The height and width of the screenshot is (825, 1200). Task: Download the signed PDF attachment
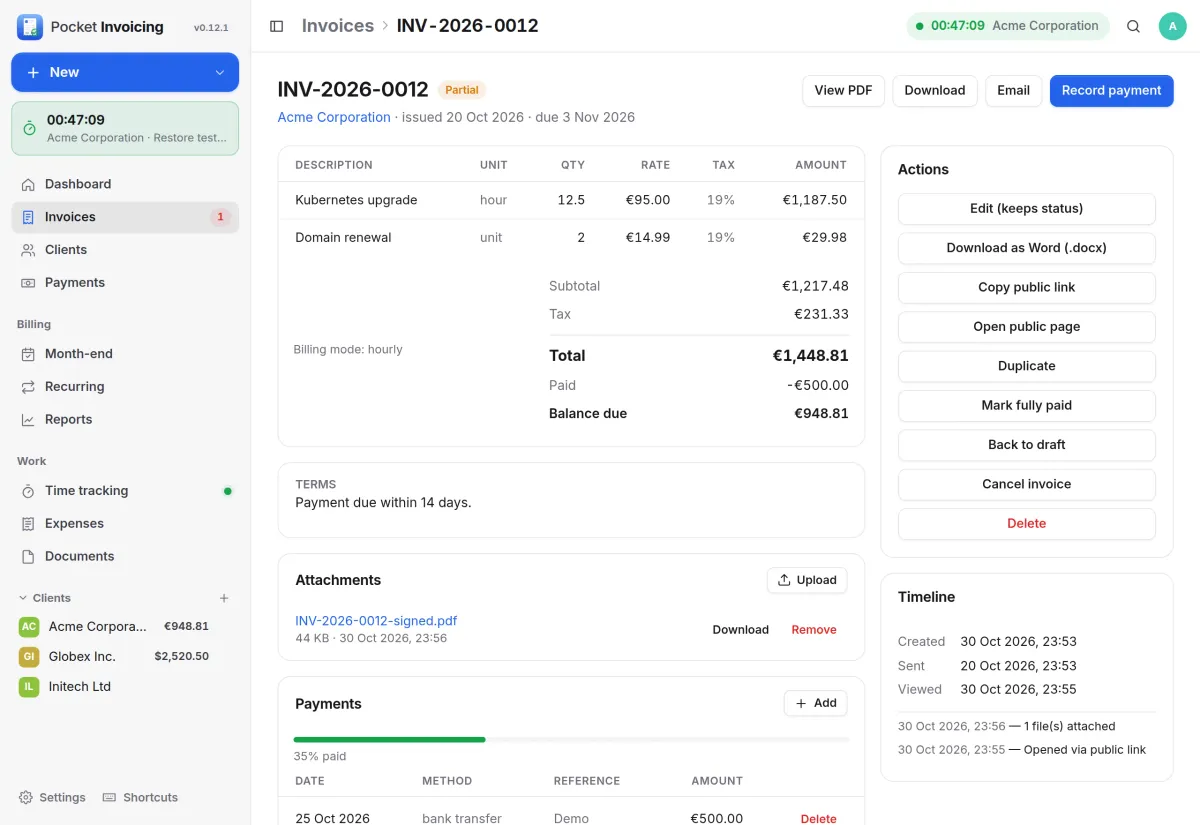(740, 630)
